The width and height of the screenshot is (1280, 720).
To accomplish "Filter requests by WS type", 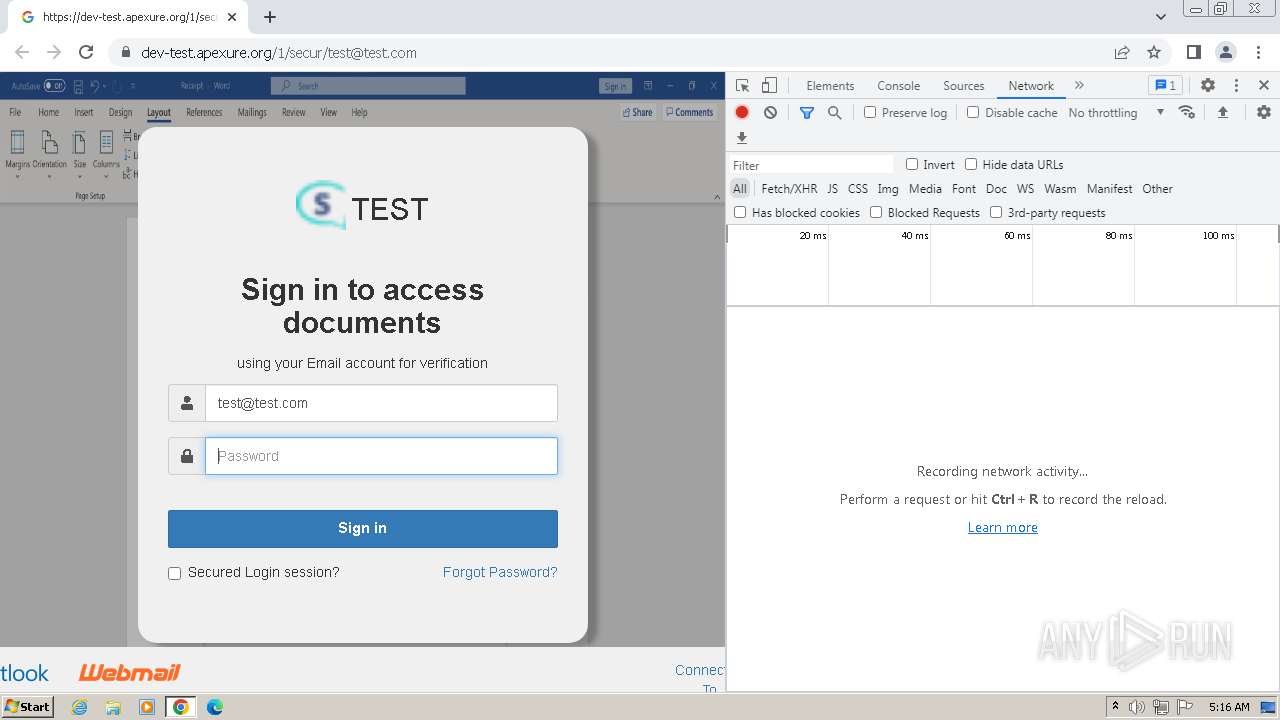I will (1025, 188).
